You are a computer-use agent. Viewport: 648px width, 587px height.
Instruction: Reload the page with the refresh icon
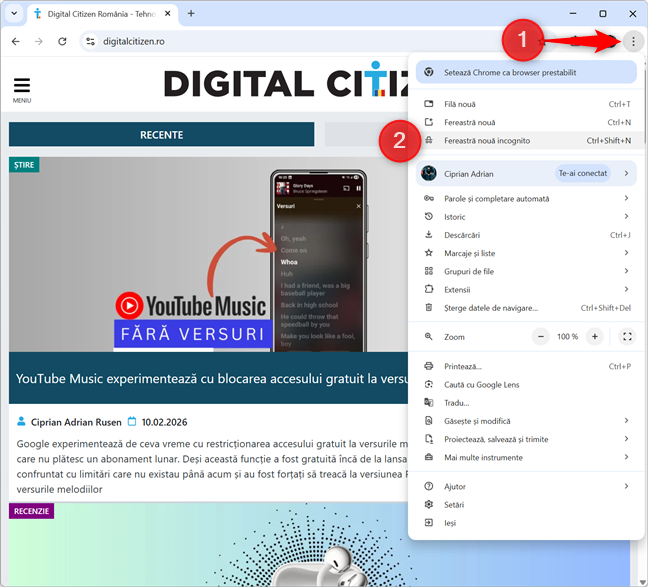(x=62, y=41)
